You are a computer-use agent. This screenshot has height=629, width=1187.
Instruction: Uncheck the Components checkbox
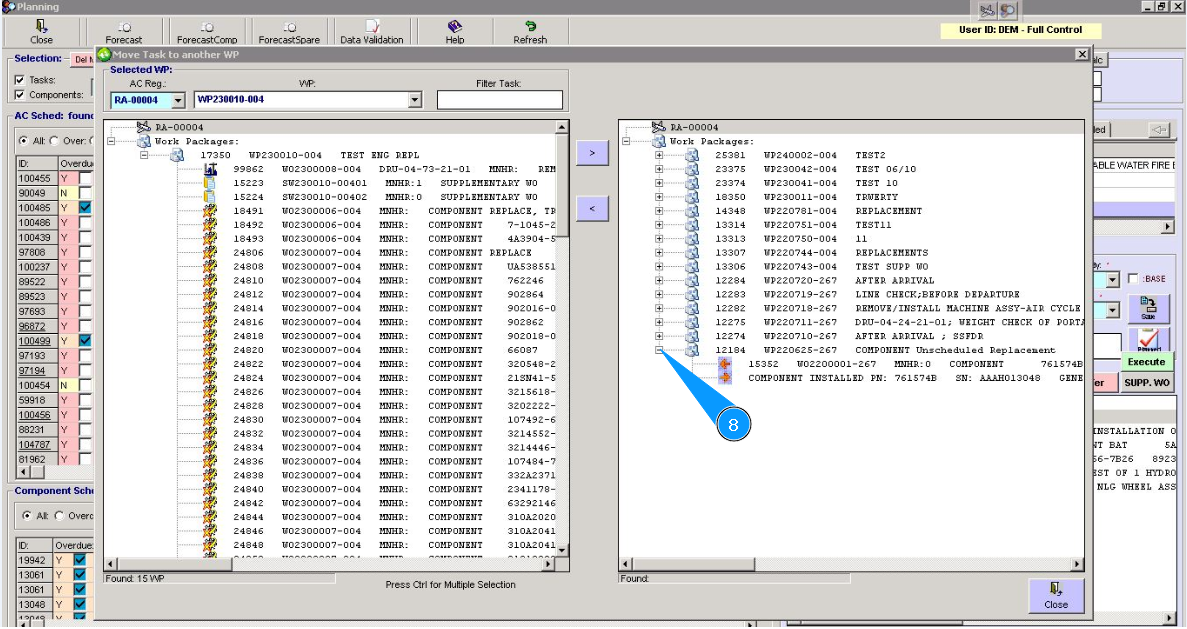(x=20, y=95)
